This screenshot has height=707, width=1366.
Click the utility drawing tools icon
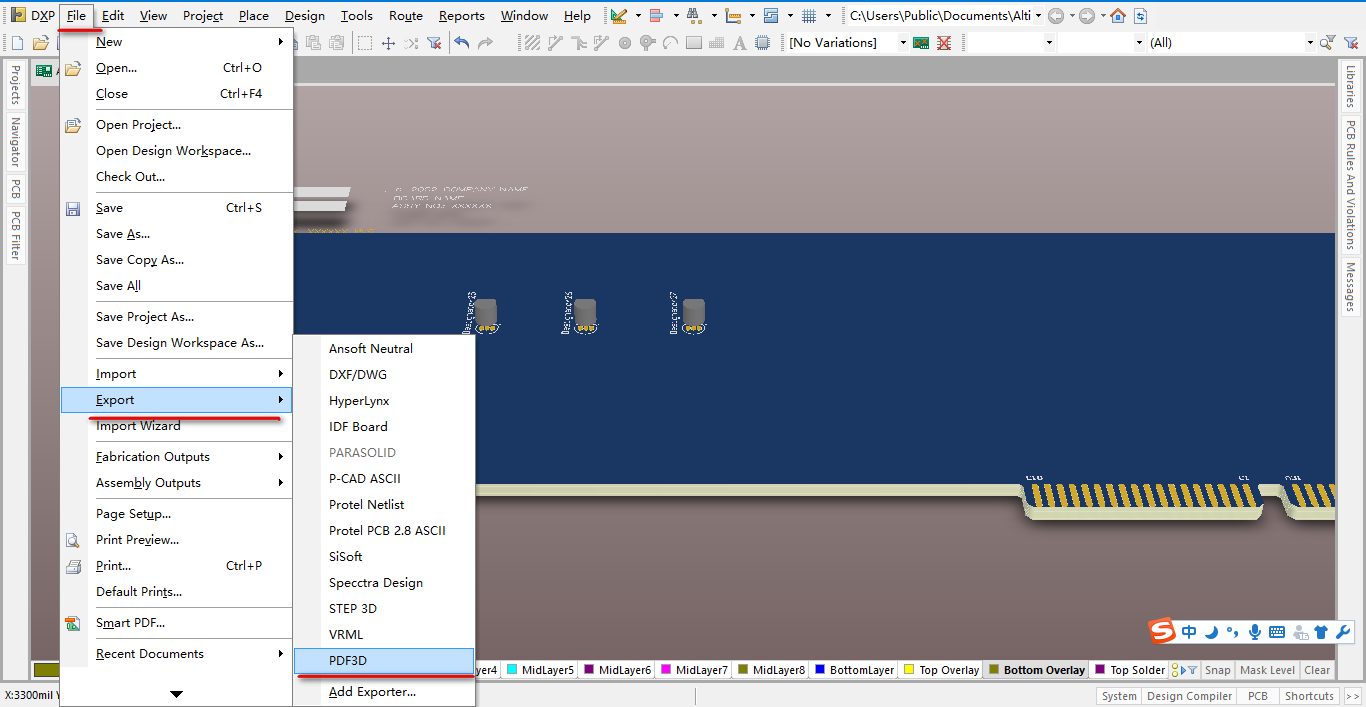619,15
